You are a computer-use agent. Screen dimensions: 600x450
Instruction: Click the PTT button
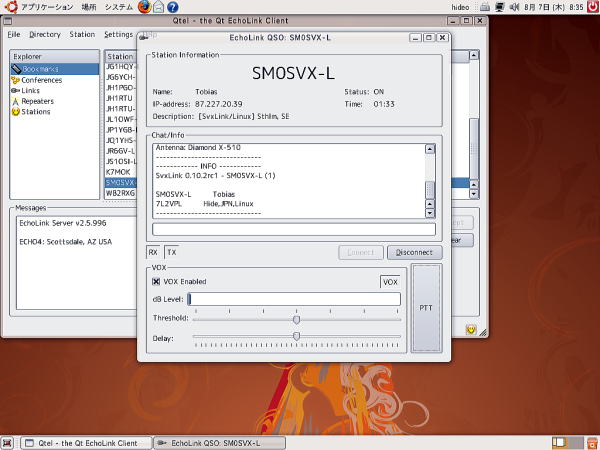tap(426, 308)
